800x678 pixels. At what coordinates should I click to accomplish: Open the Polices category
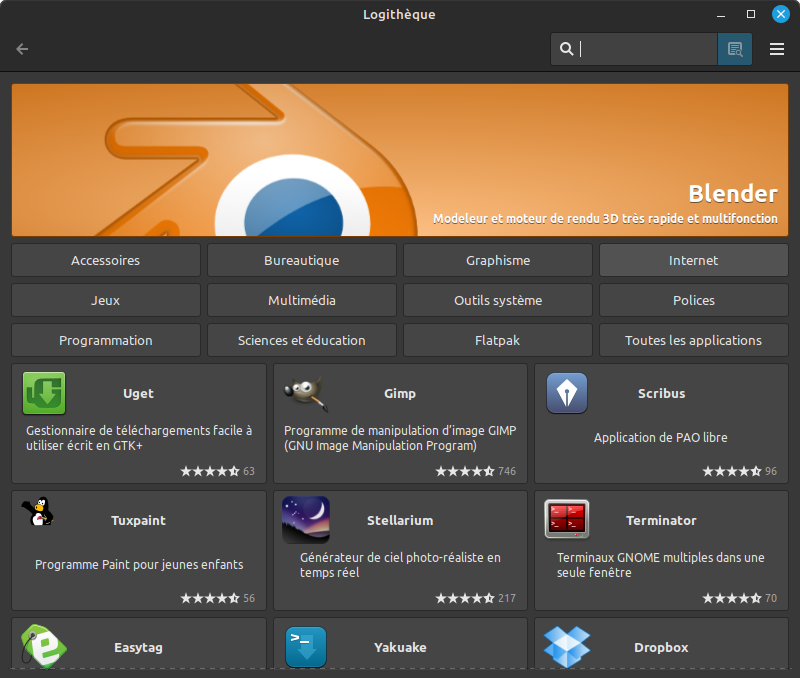pos(694,300)
